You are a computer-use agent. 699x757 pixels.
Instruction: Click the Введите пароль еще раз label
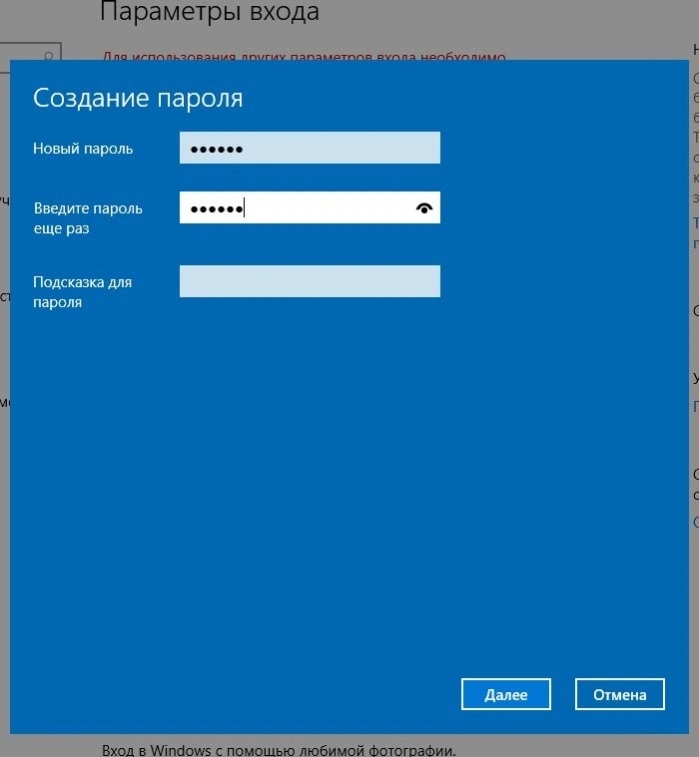tap(88, 218)
